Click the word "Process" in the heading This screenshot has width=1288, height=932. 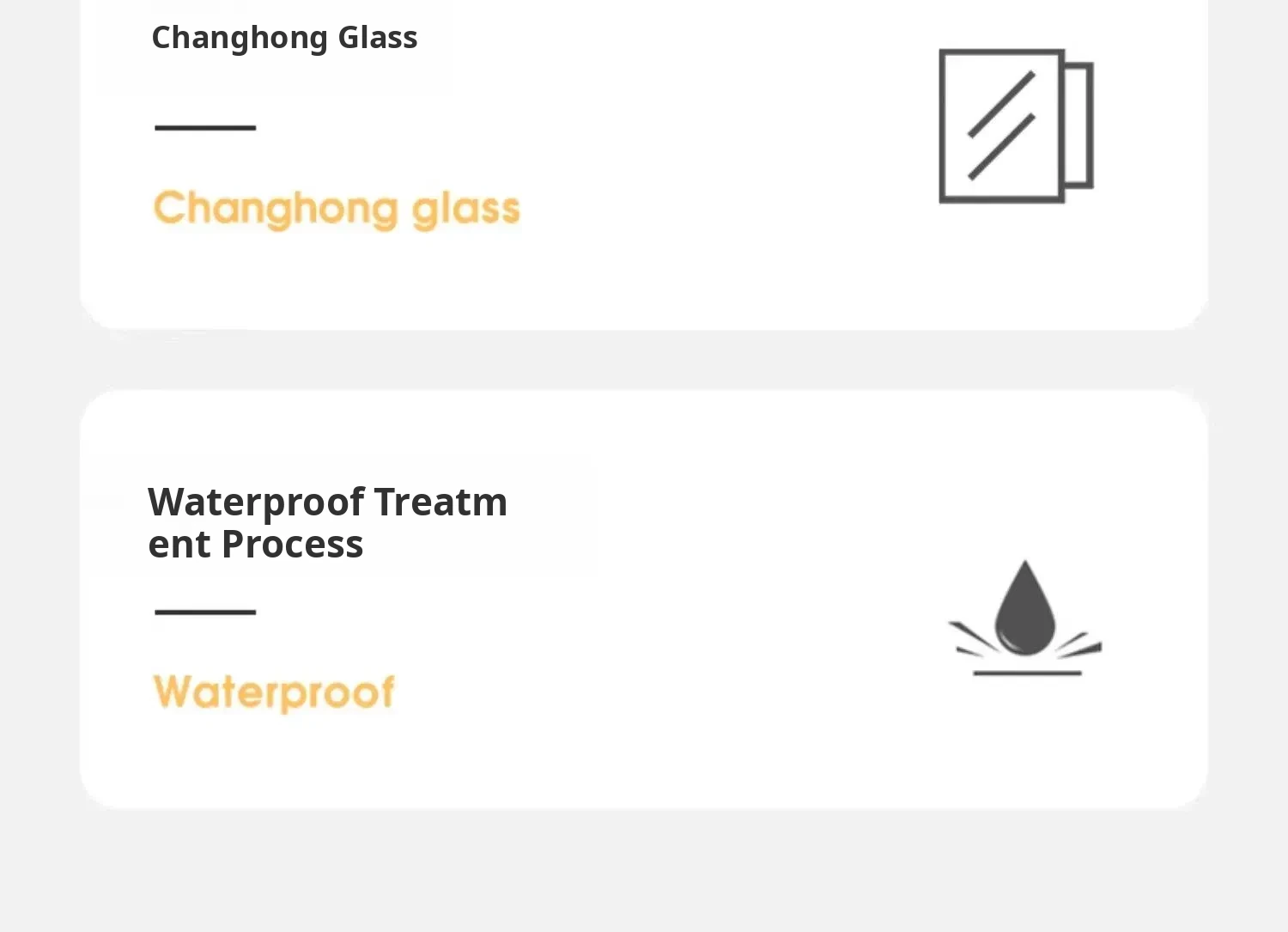(292, 545)
